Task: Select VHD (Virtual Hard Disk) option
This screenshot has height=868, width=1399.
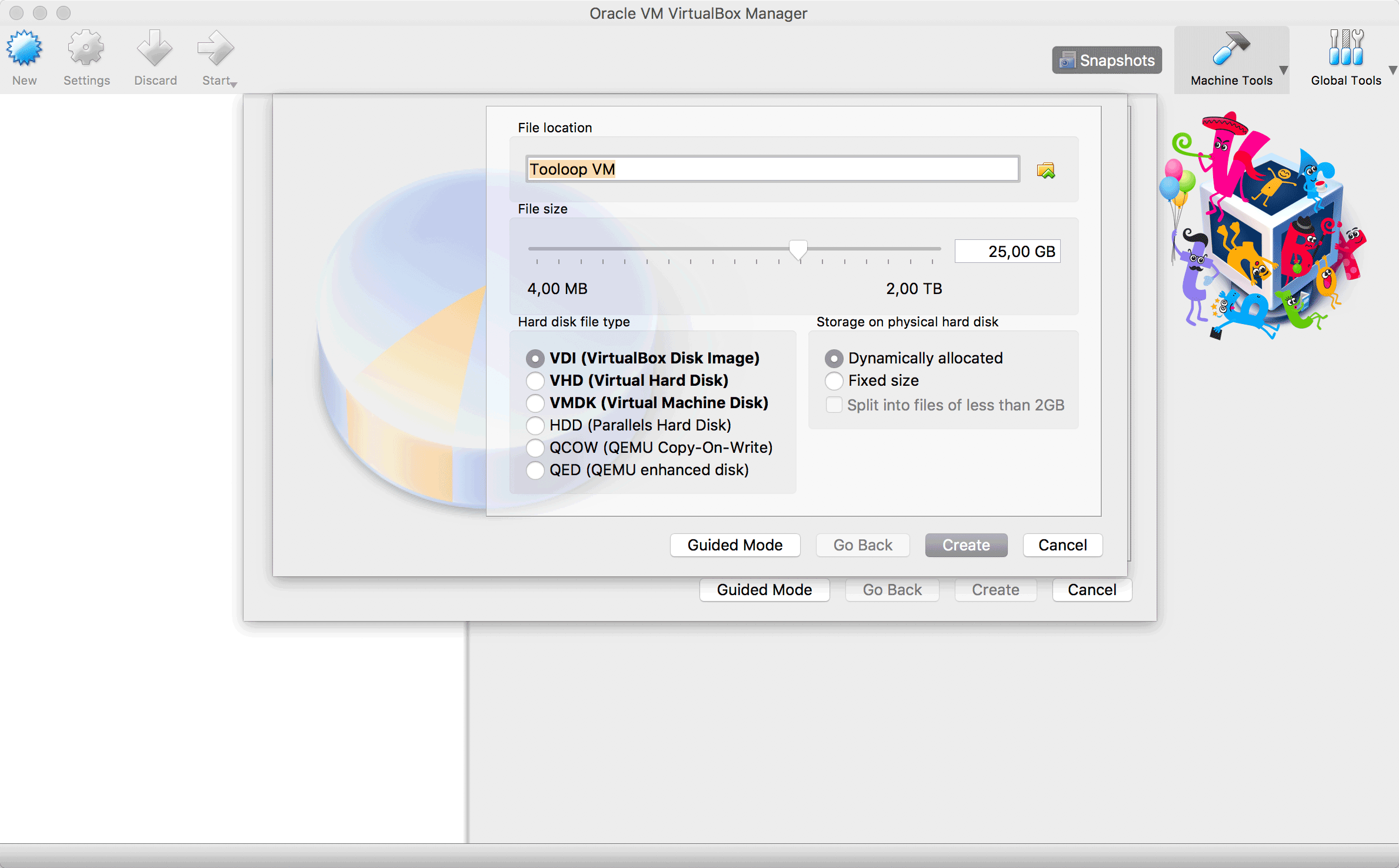Action: tap(627, 380)
